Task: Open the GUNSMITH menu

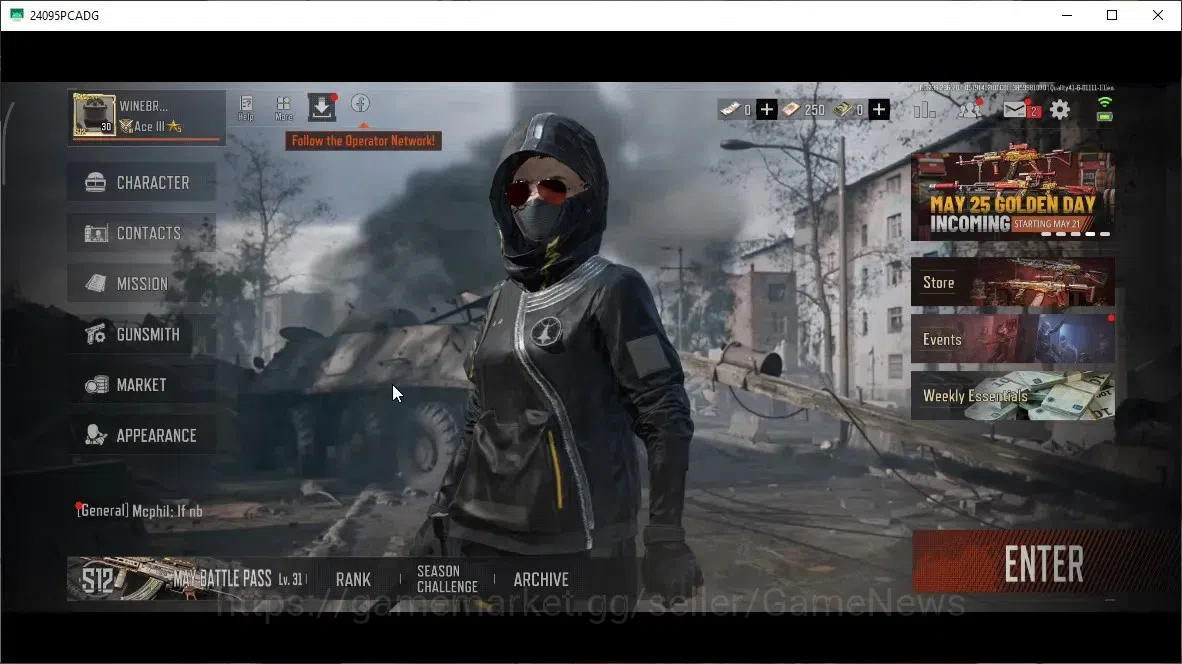Action: [x=142, y=334]
